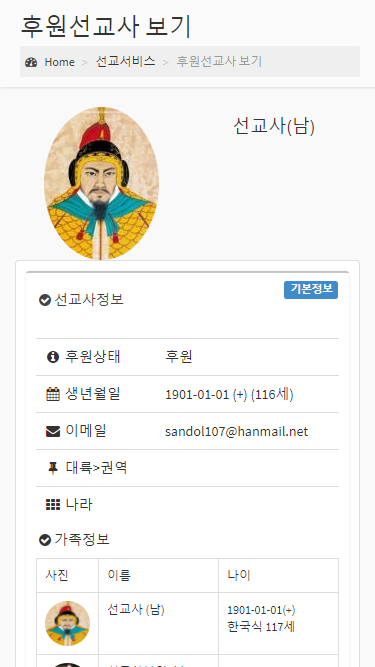This screenshot has width=375, height=667.
Task: Select the 후원선교사 보기 breadcrumb item
Action: click(219, 62)
